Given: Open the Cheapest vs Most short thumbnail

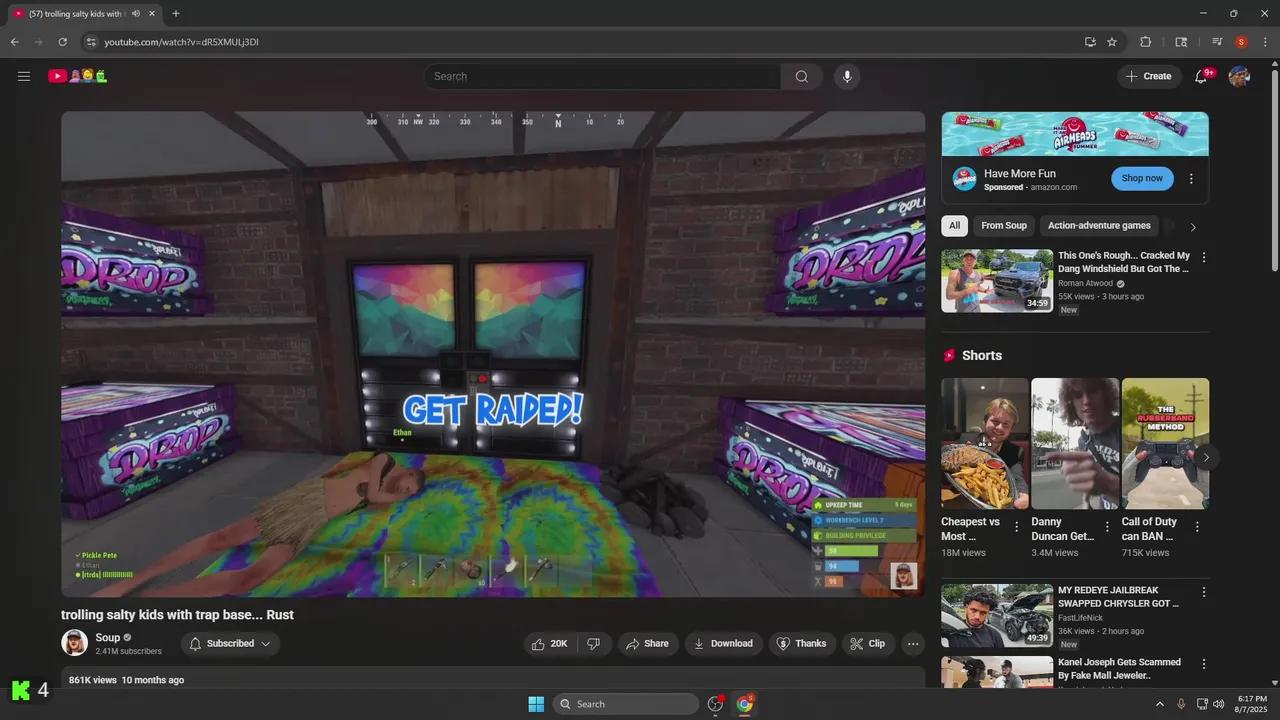Looking at the screenshot, I should (985, 444).
